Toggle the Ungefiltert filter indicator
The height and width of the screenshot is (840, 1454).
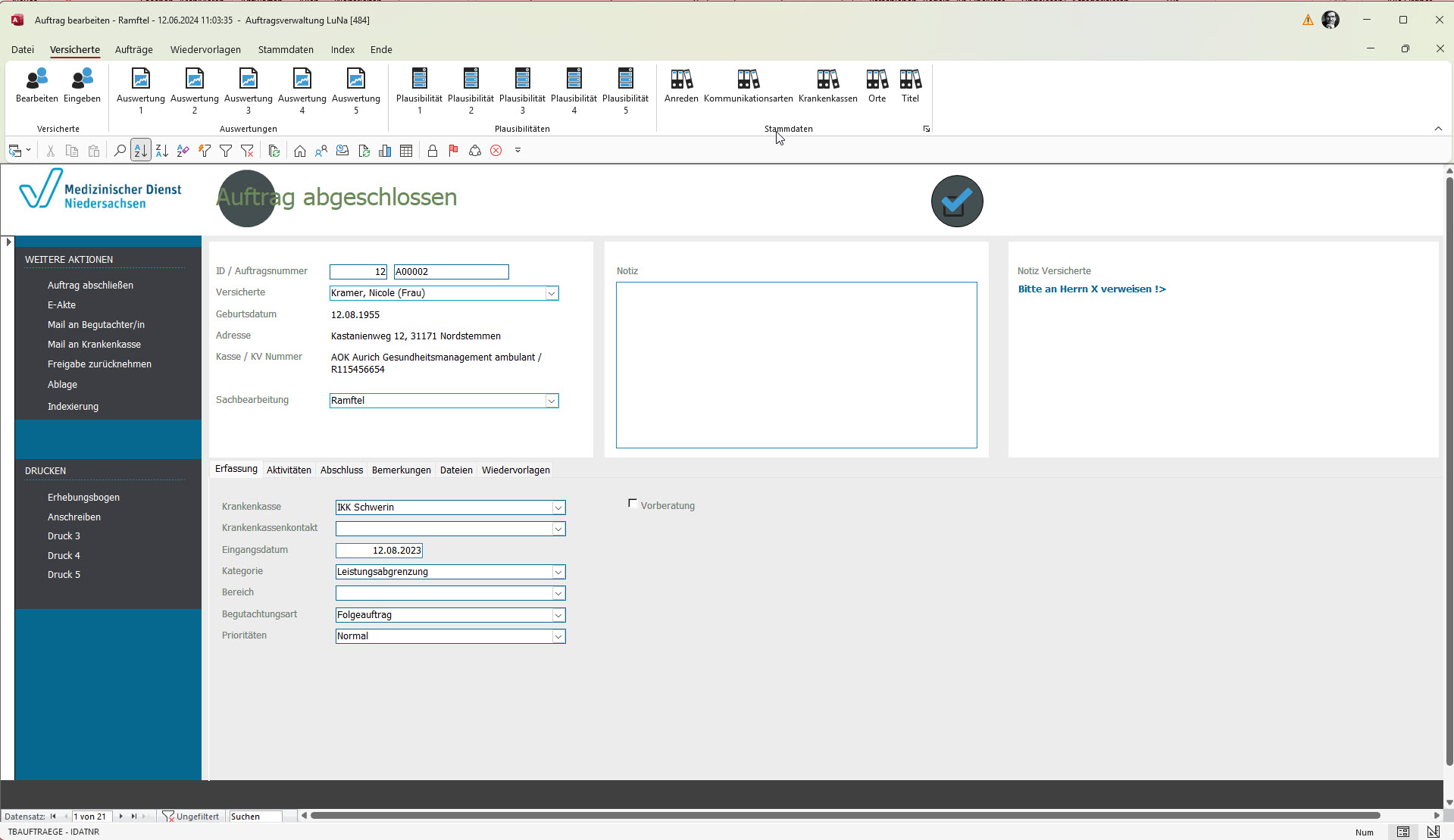(190, 817)
